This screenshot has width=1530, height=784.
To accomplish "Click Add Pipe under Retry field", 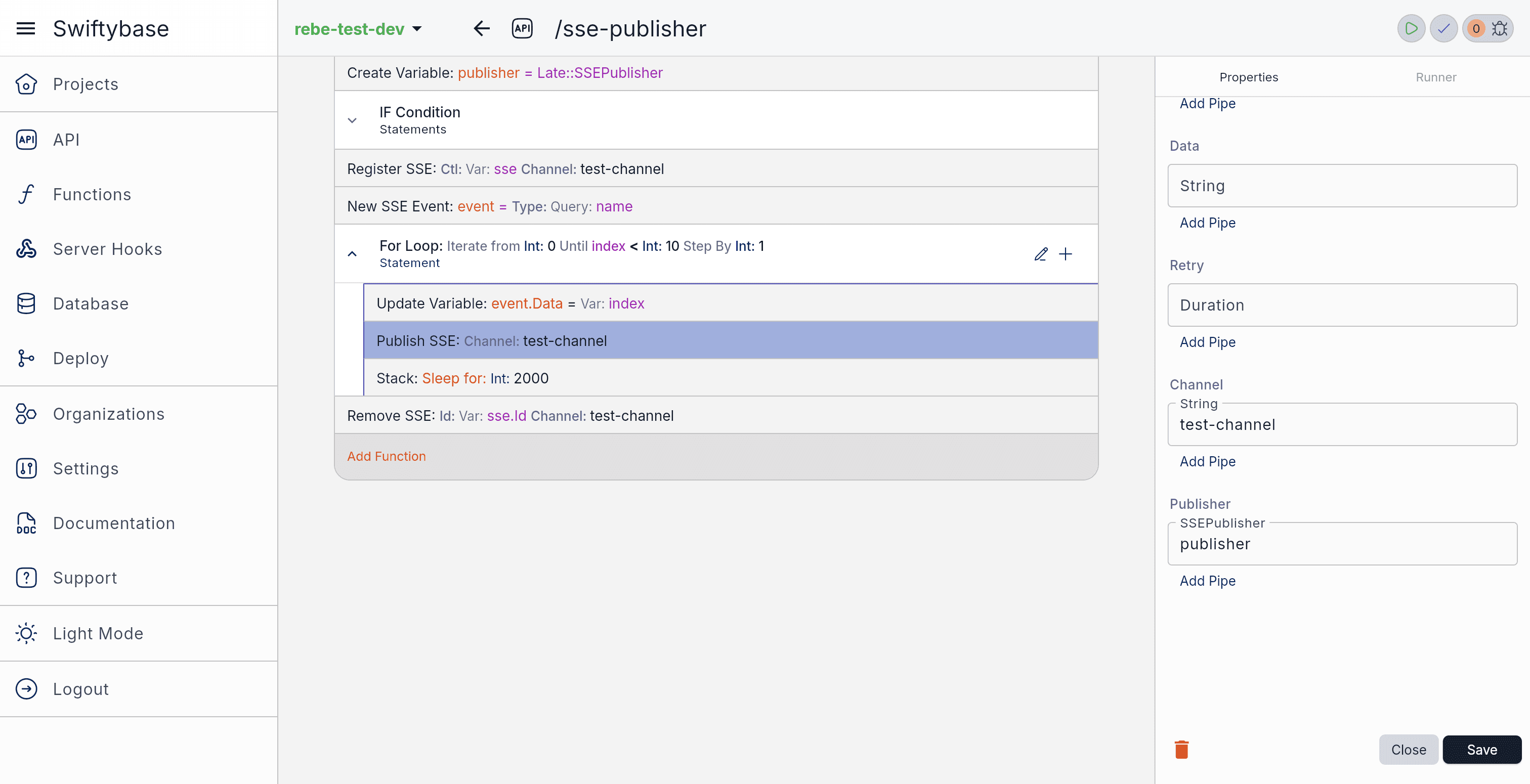I will pos(1208,342).
